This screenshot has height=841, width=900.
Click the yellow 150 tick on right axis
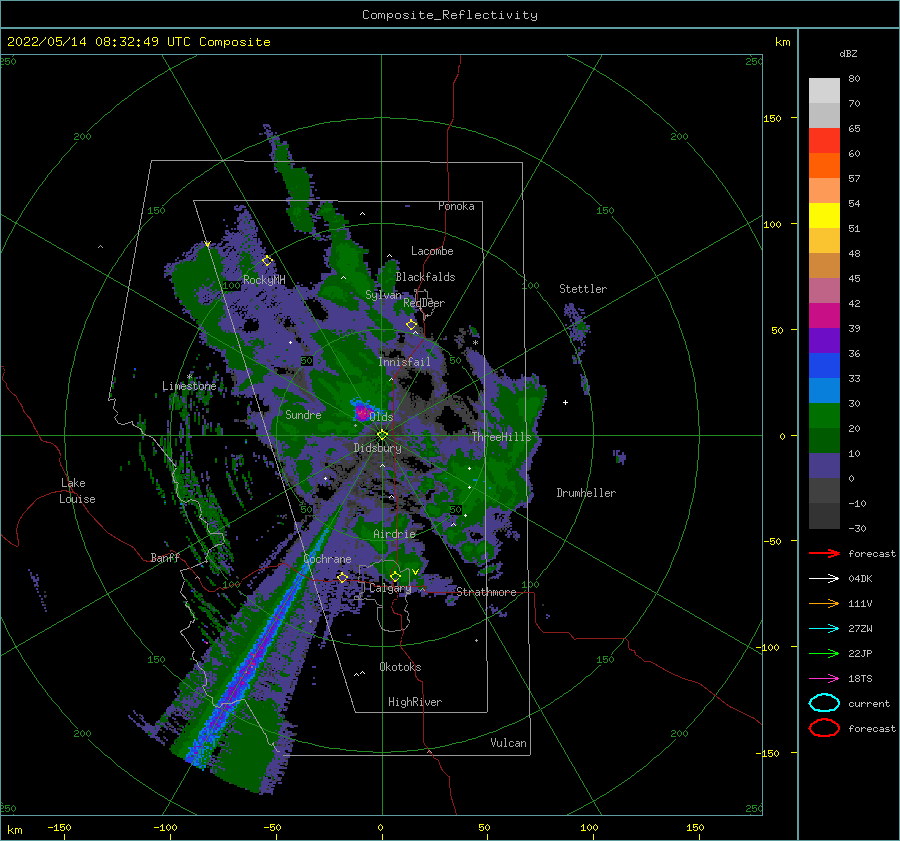coord(773,118)
